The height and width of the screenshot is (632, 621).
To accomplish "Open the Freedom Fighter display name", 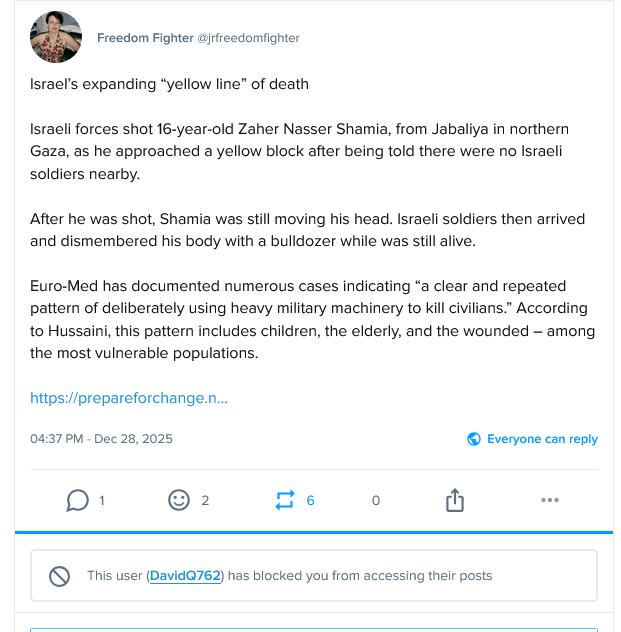I will (144, 38).
